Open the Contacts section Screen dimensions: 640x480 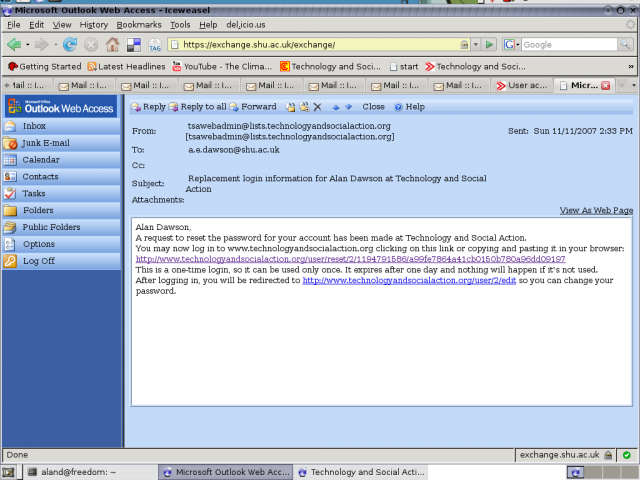(40, 177)
